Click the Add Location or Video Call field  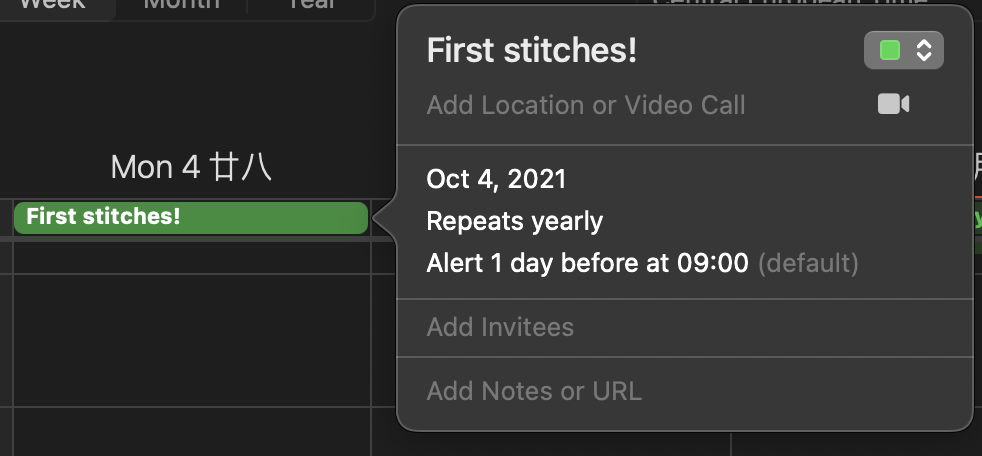[x=586, y=105]
